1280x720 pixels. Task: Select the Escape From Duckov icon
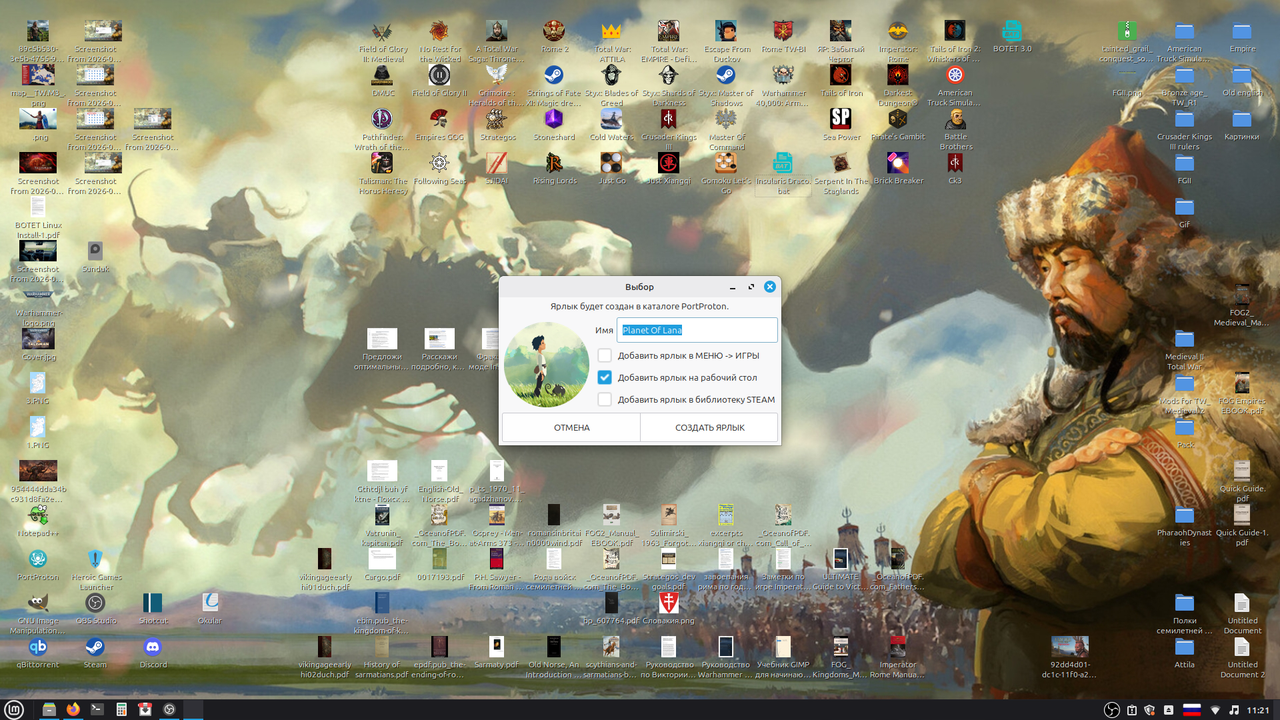(x=726, y=31)
